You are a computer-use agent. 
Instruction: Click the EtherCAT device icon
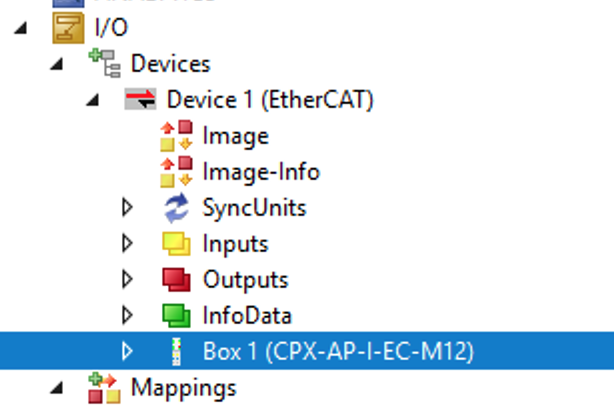click(140, 99)
